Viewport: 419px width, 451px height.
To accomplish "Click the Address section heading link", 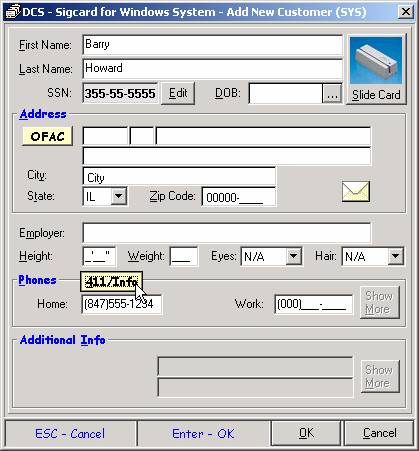I will click(43, 114).
